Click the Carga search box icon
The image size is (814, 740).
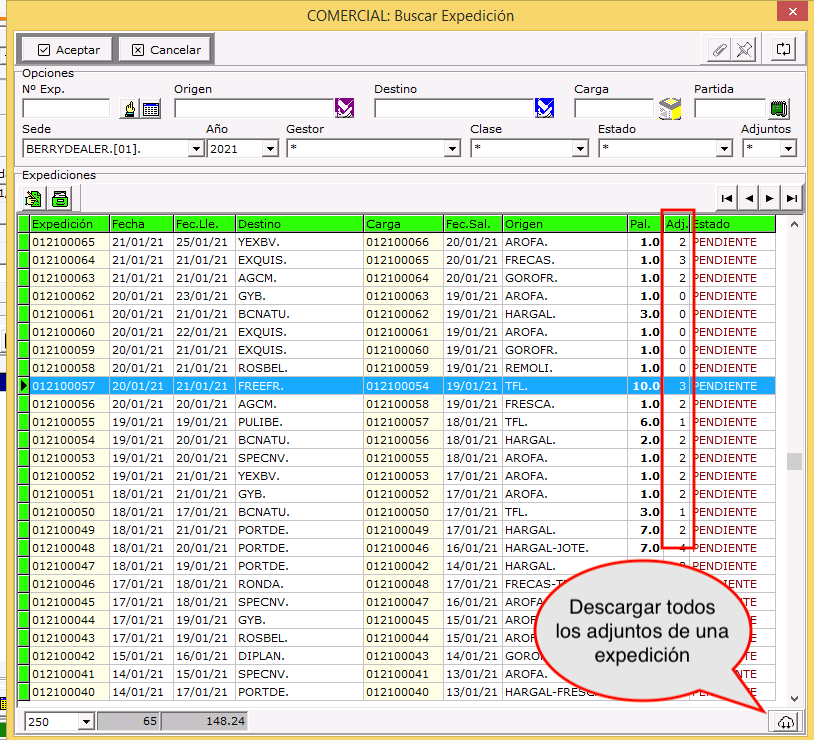tap(671, 109)
